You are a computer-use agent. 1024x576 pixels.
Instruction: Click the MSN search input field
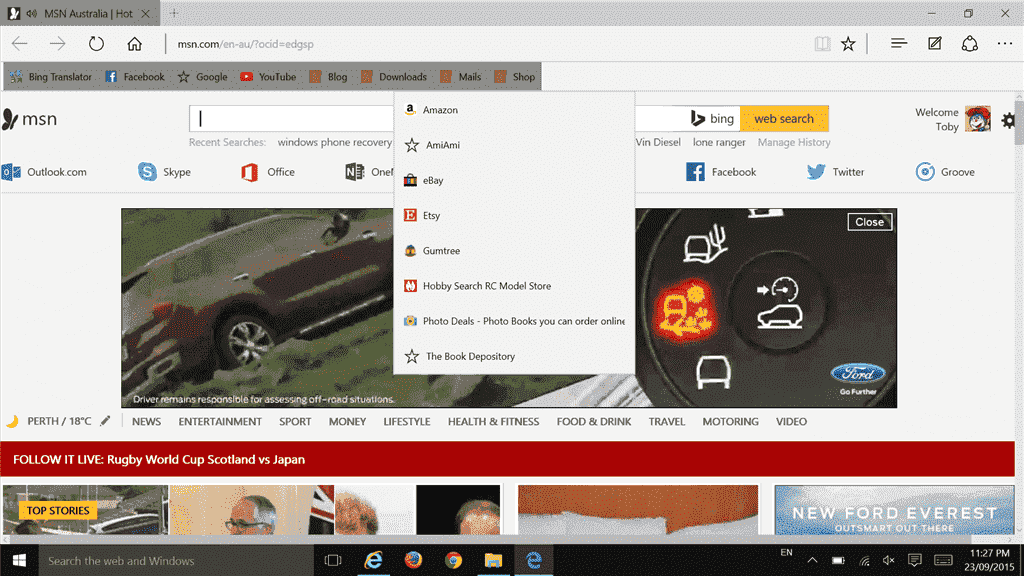point(291,119)
